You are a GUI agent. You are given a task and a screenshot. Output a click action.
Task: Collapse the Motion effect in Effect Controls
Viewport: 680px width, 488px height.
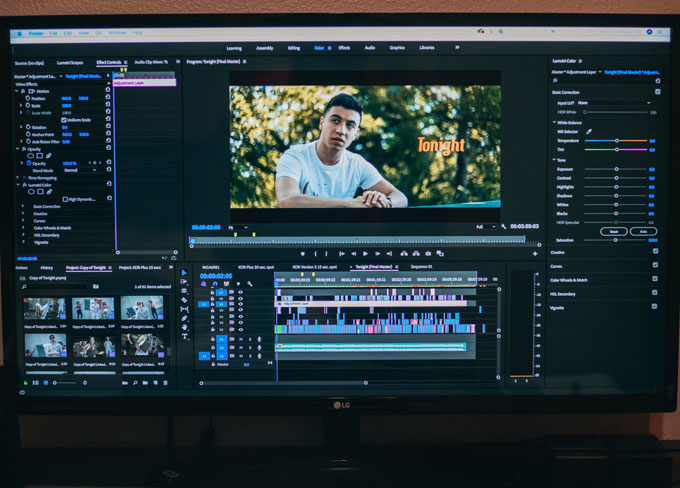pyautogui.click(x=17, y=92)
